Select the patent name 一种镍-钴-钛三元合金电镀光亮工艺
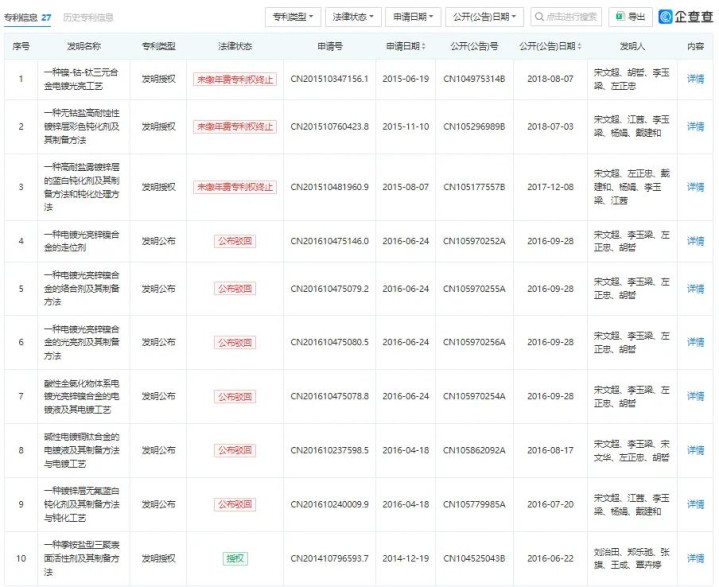 (81, 79)
